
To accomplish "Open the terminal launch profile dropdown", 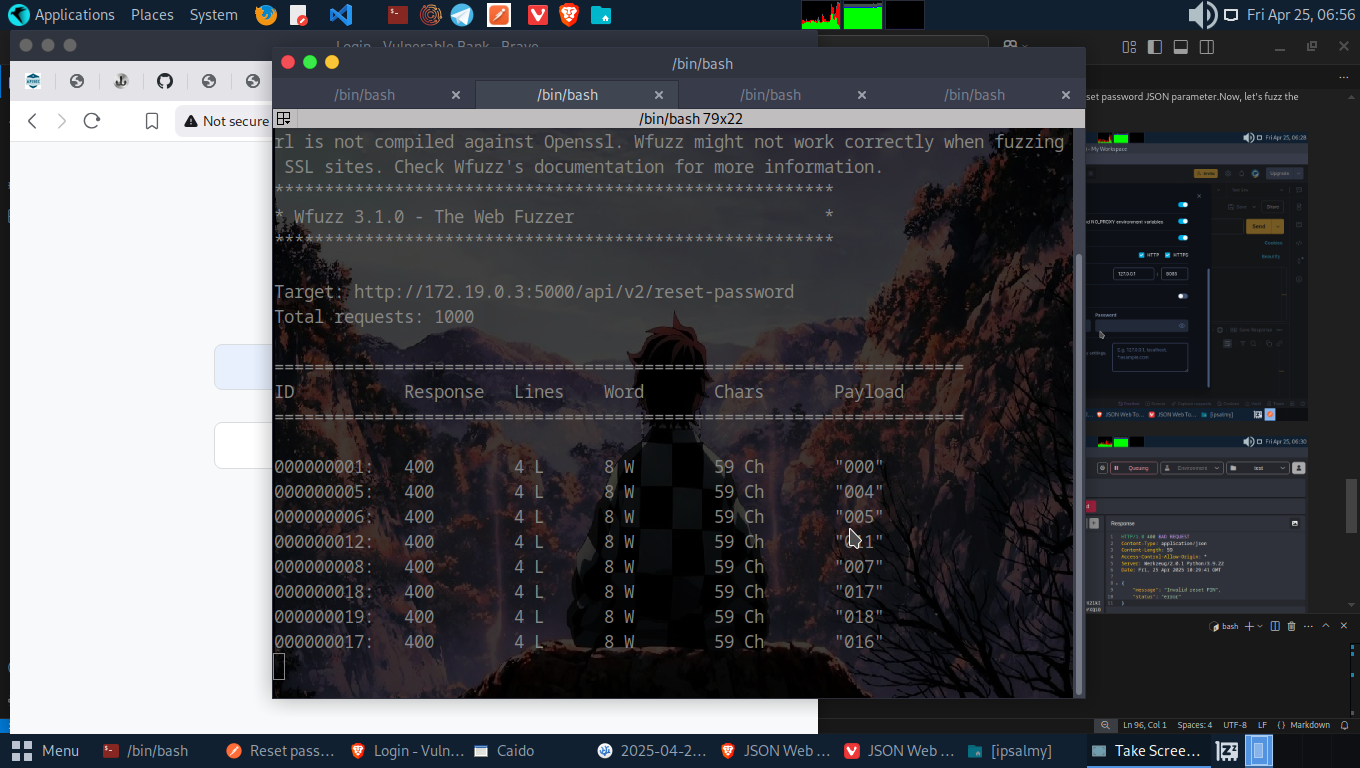I will (1261, 626).
